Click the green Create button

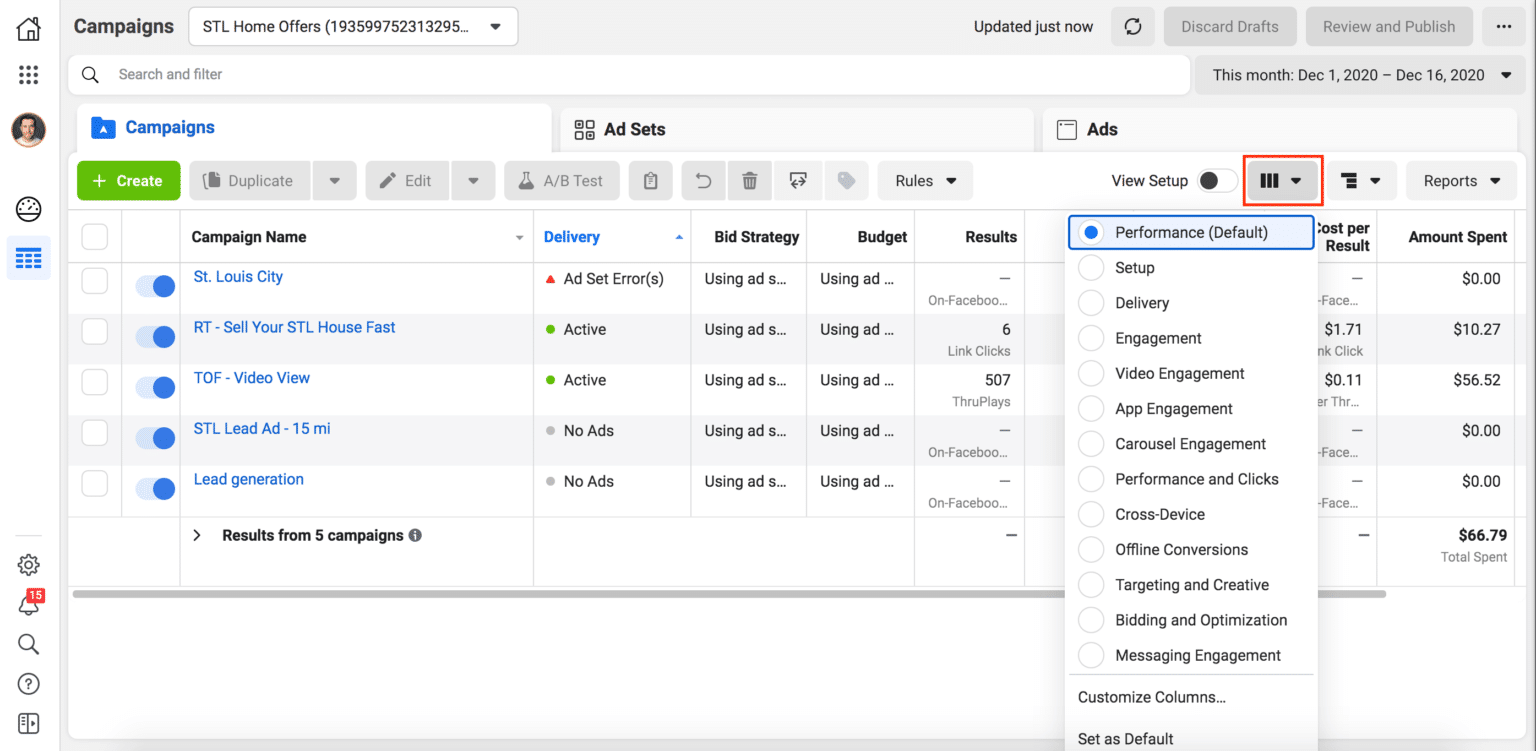(x=128, y=180)
